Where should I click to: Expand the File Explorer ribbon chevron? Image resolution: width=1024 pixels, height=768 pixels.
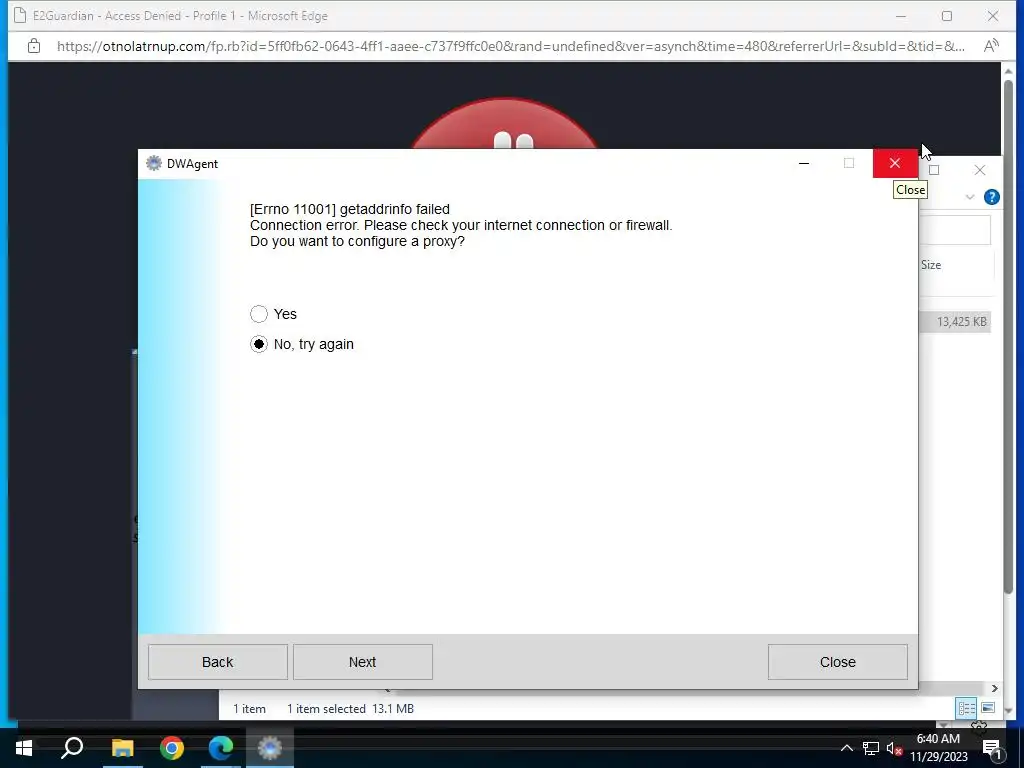click(970, 197)
